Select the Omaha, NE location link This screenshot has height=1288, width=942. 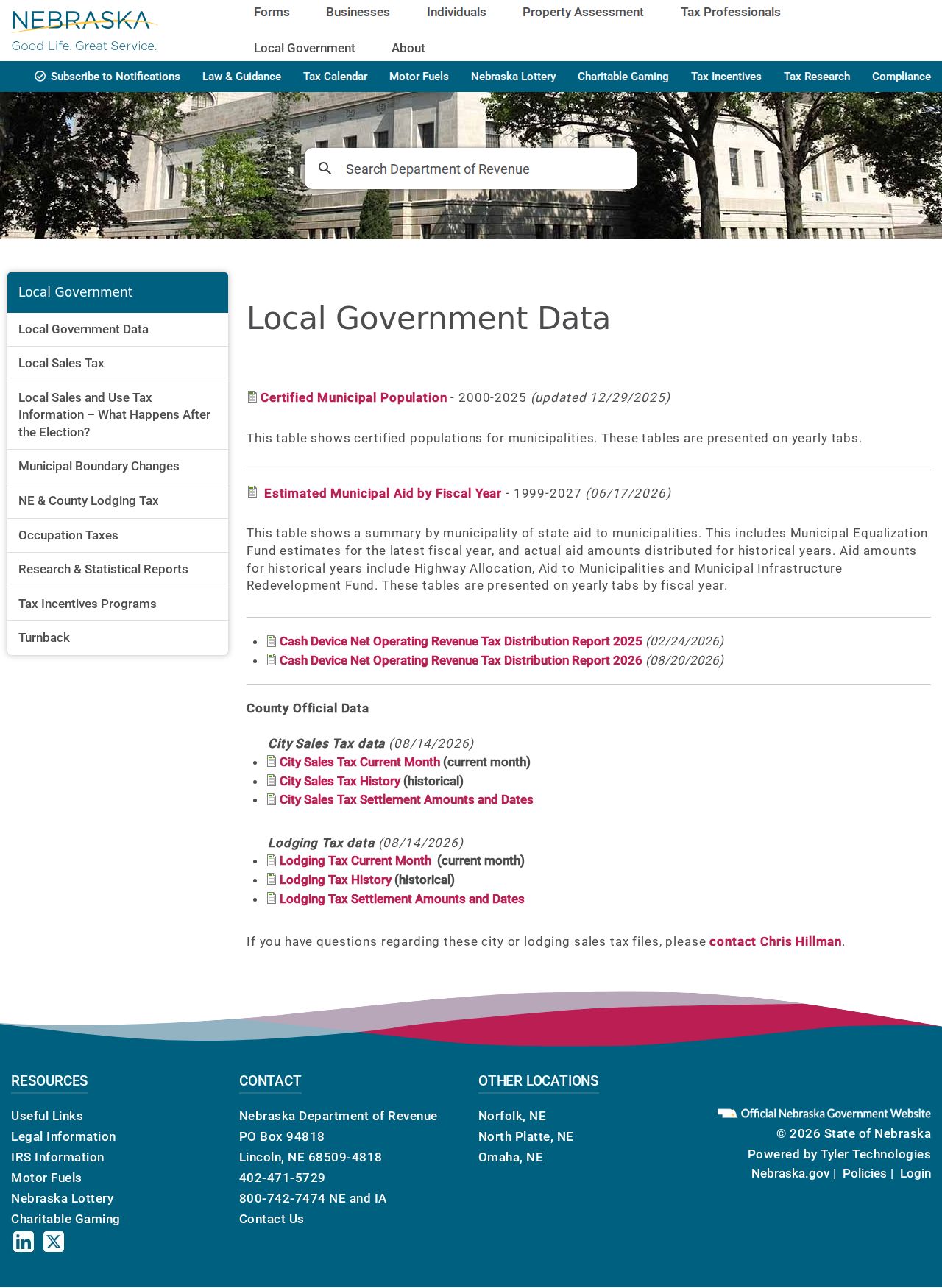pyautogui.click(x=511, y=1157)
